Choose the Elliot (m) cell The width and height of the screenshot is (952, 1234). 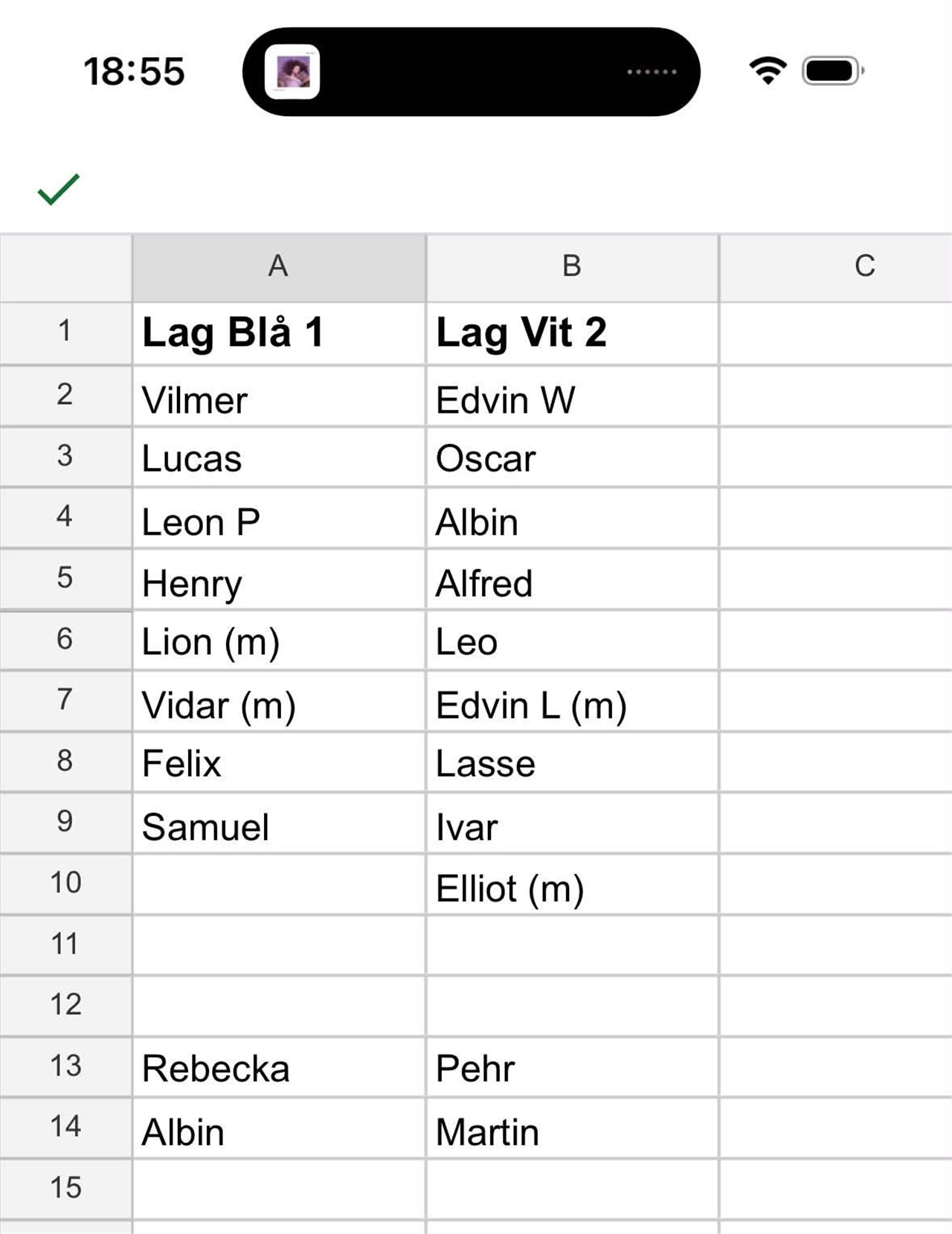coord(572,884)
